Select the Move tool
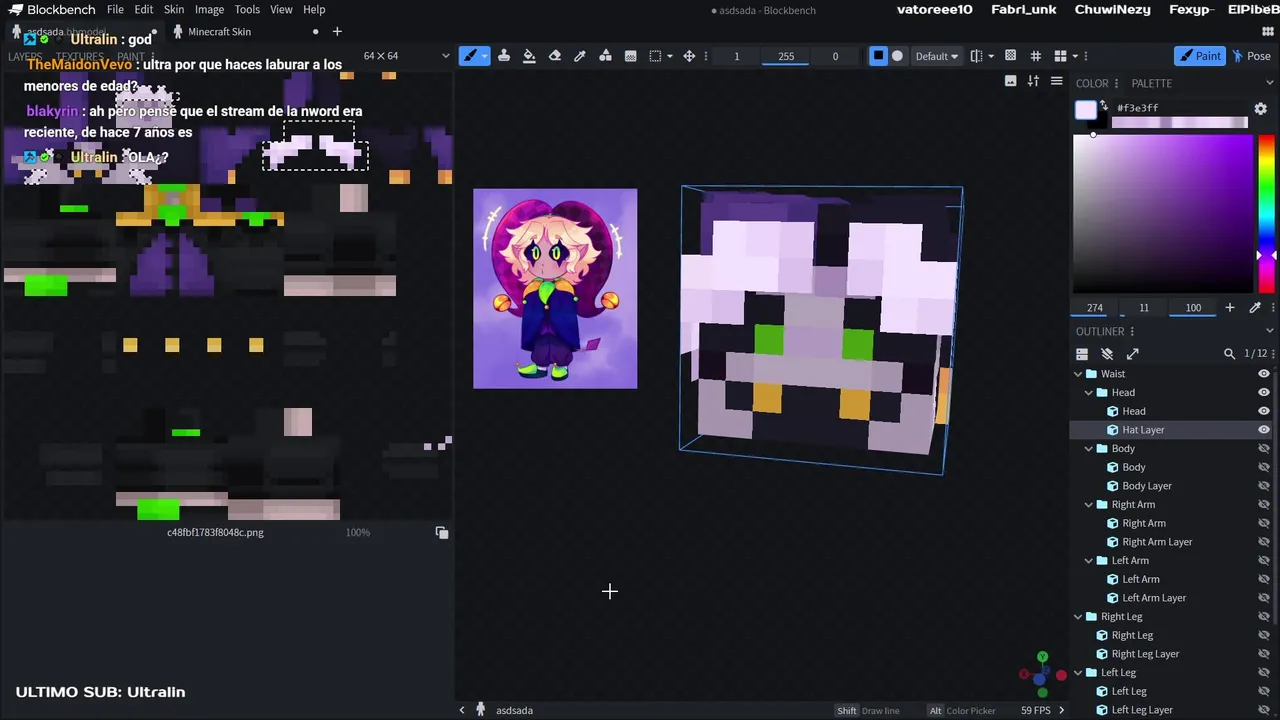Image resolution: width=1280 pixels, height=720 pixels. coord(689,56)
